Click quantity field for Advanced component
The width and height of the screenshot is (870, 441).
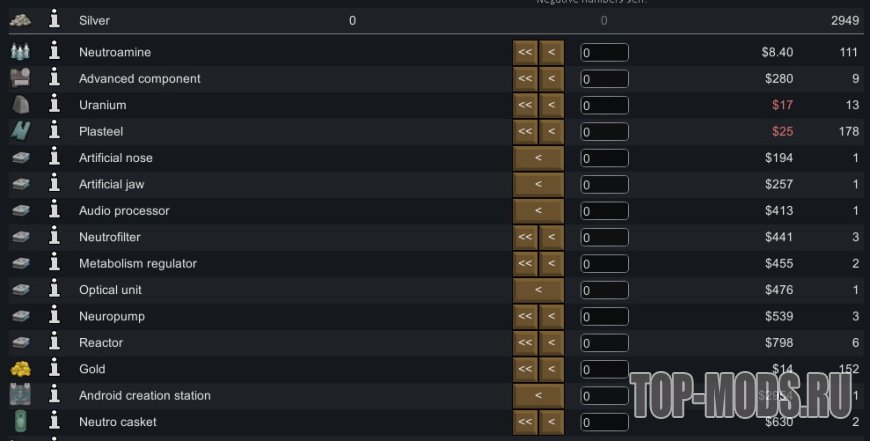coord(604,79)
